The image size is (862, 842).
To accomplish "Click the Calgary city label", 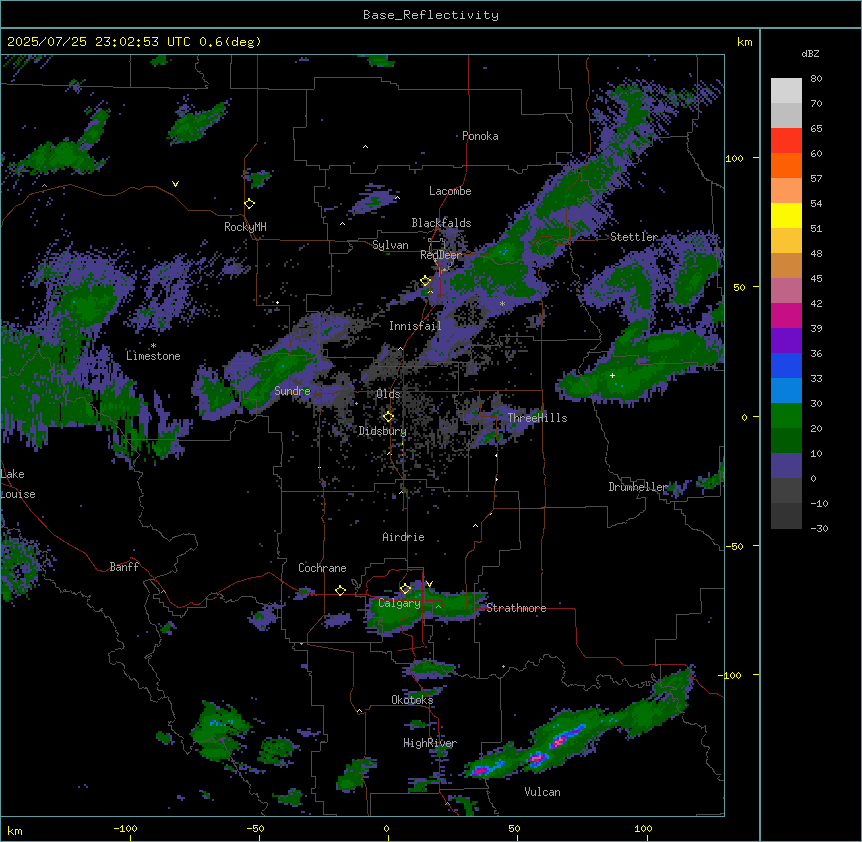I will pyautogui.click(x=399, y=603).
